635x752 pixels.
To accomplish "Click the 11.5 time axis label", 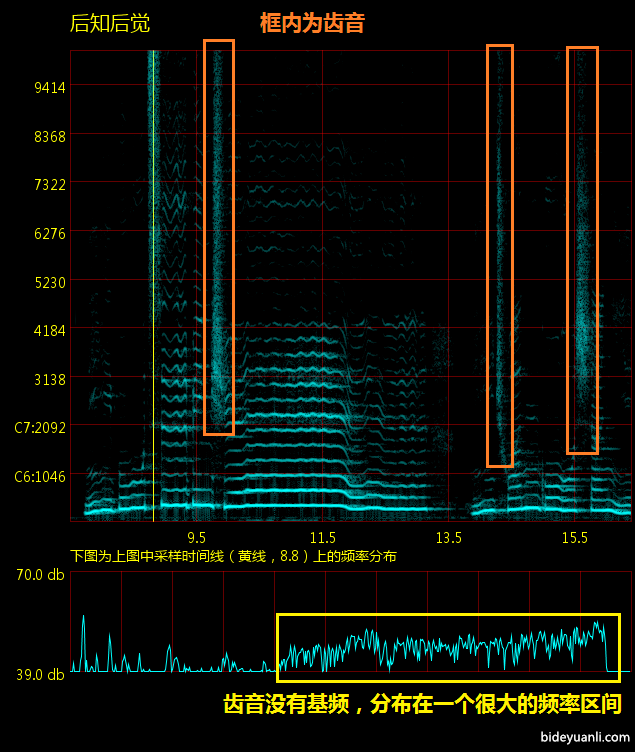I will click(322, 538).
